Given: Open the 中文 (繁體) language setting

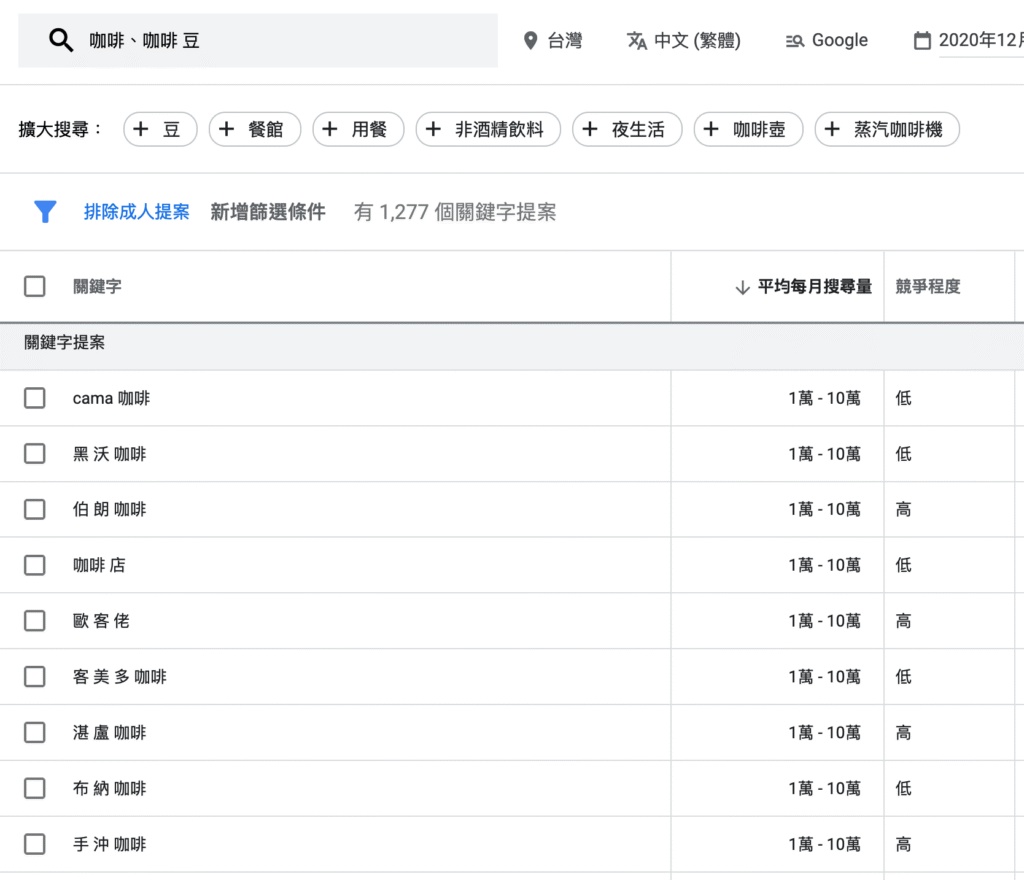Looking at the screenshot, I should (x=684, y=40).
